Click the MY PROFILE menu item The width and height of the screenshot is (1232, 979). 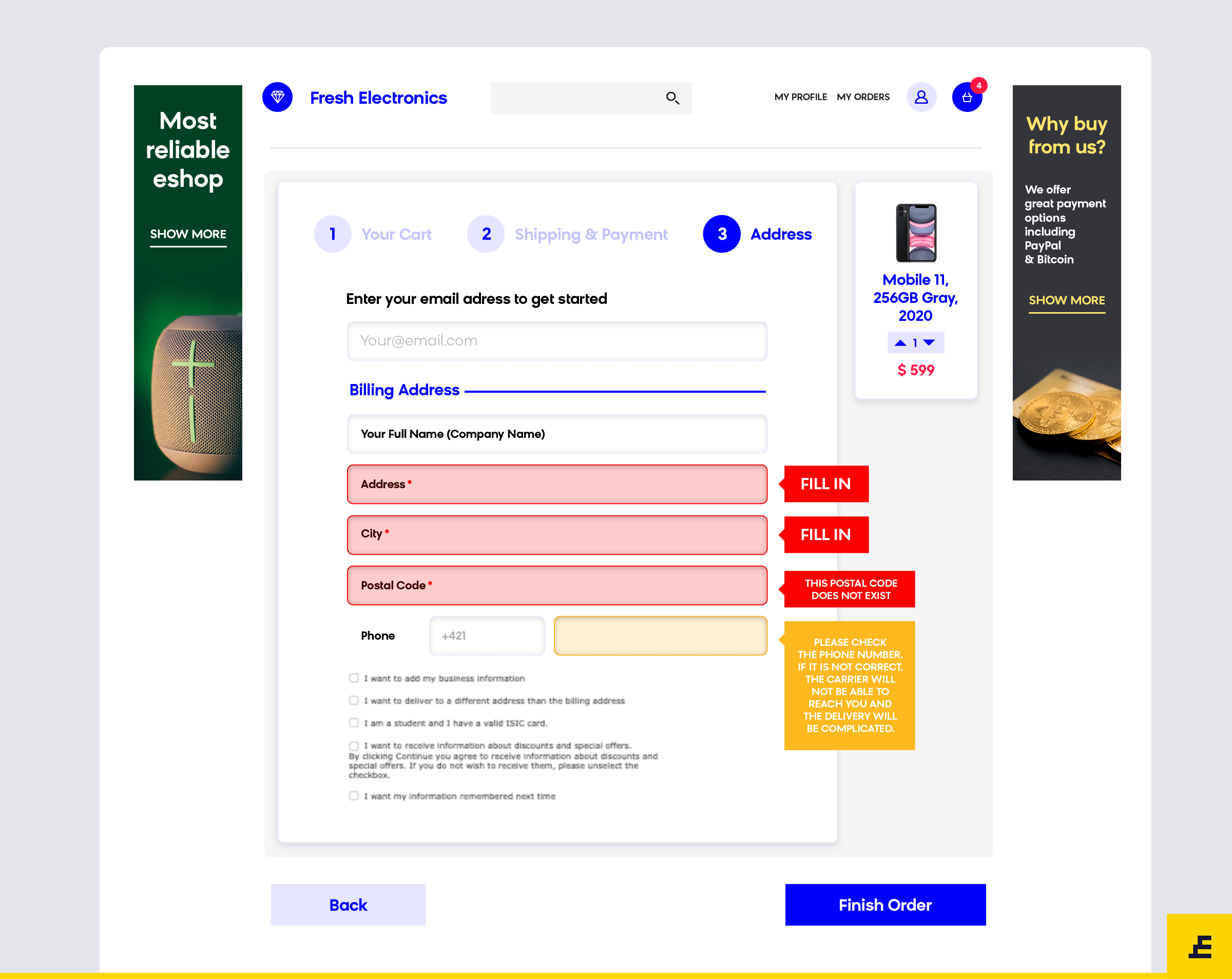tap(800, 97)
